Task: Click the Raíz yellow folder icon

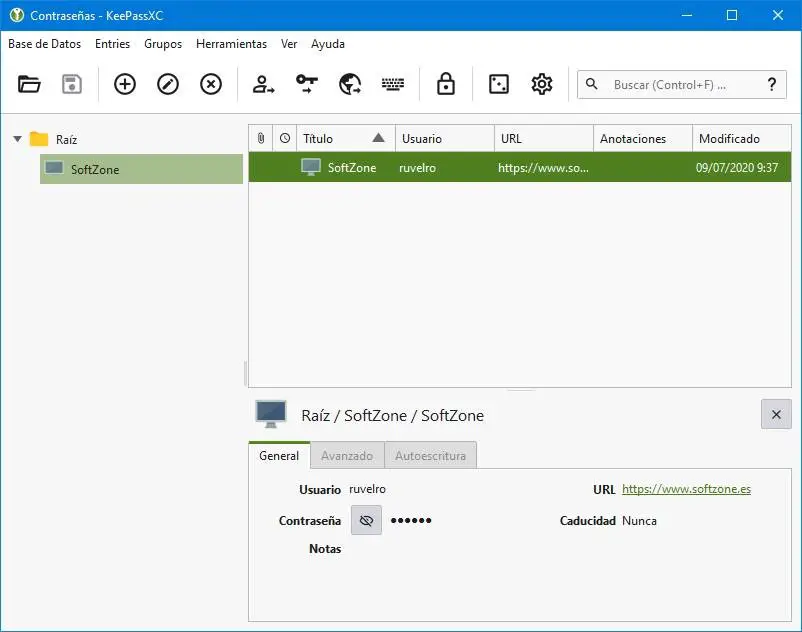Action: pyautogui.click(x=39, y=139)
